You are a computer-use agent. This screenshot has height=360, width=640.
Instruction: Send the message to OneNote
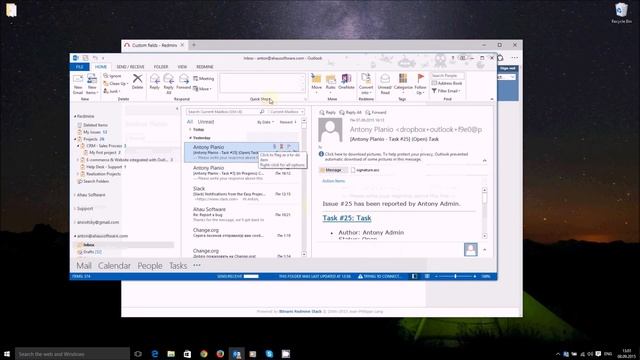346,82
